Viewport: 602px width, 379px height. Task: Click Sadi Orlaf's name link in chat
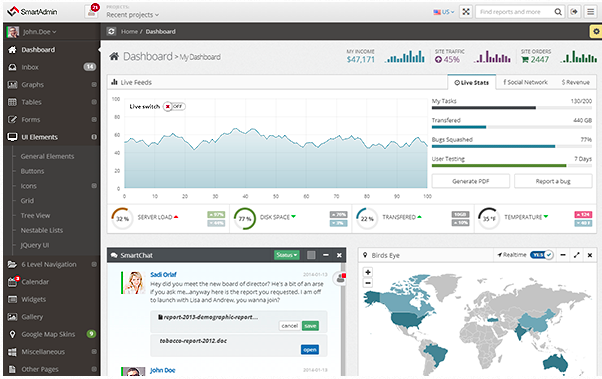[163, 275]
